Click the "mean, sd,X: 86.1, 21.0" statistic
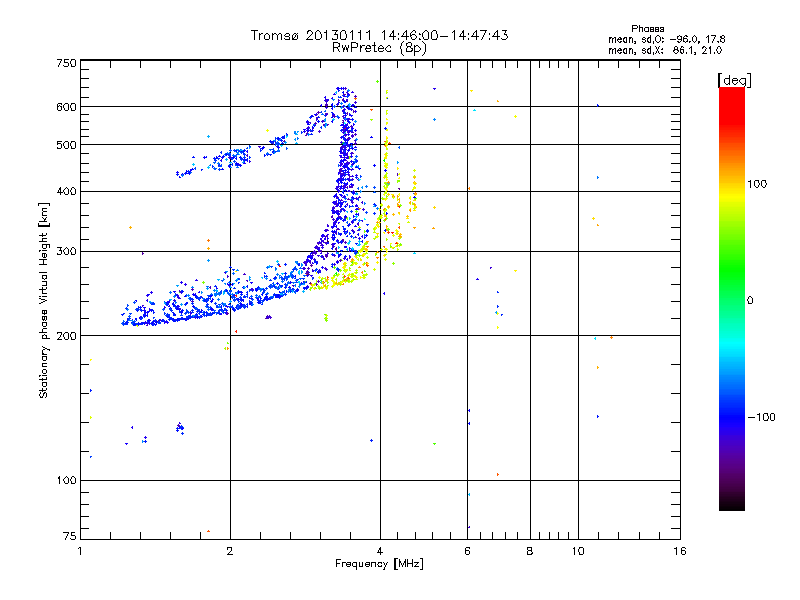Viewport: 800px width, 600px height. click(665, 50)
